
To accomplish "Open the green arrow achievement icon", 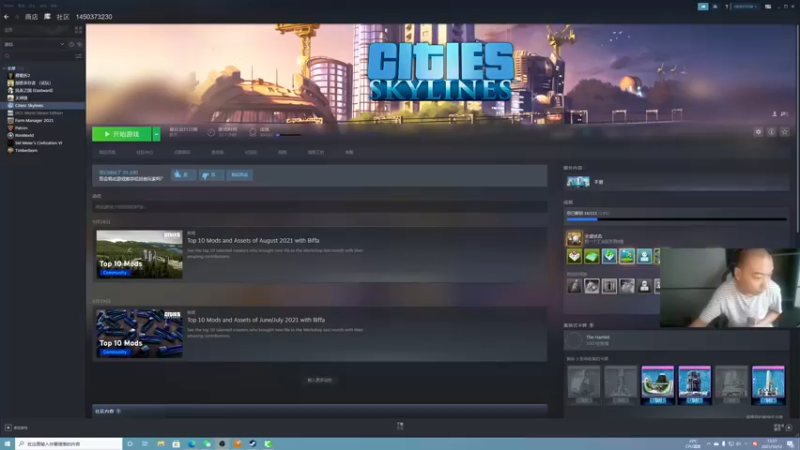I will click(x=609, y=256).
